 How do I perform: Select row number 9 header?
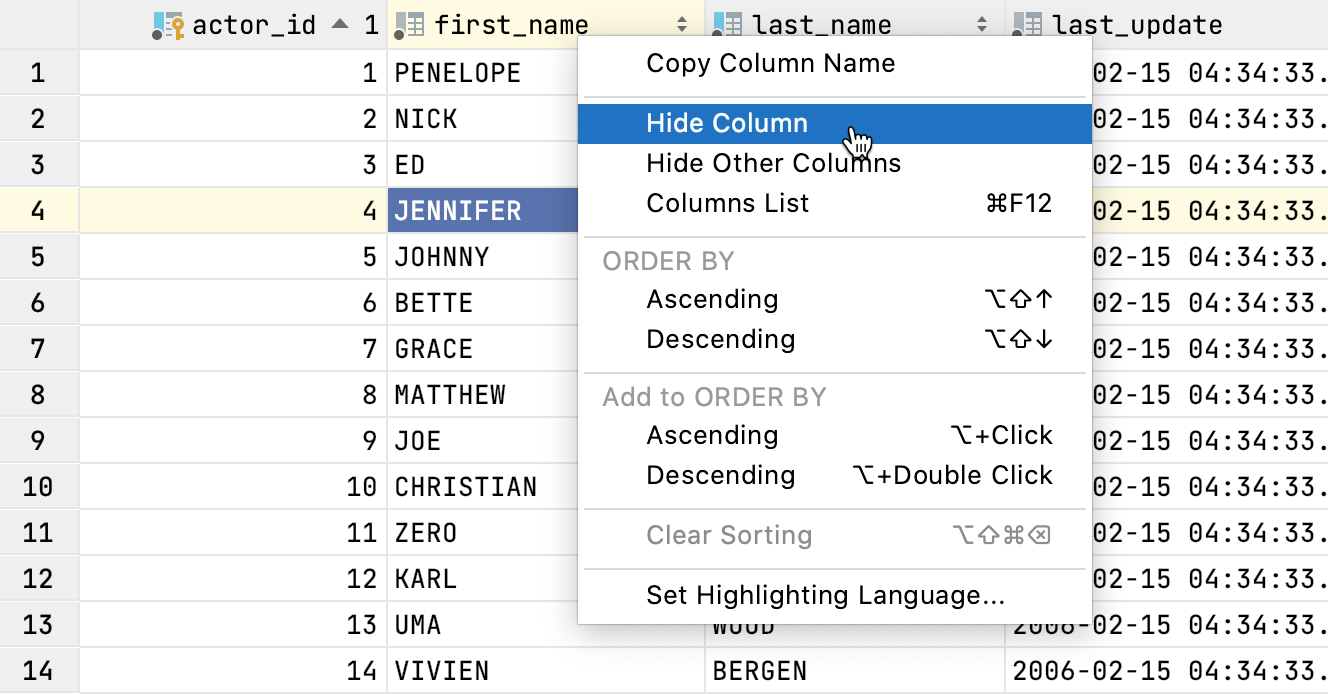click(x=38, y=441)
